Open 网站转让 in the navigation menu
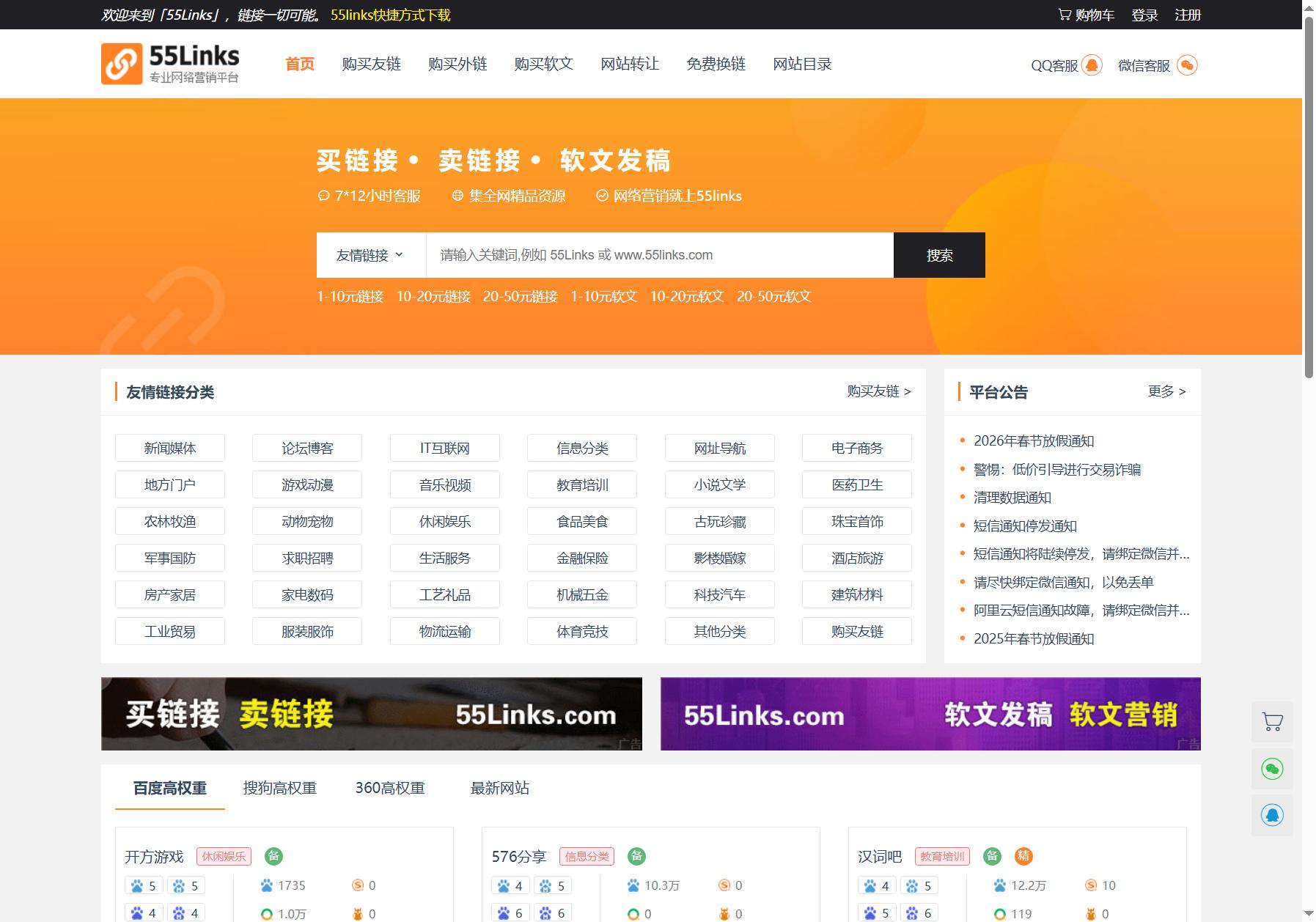This screenshot has width=1316, height=922. [630, 64]
